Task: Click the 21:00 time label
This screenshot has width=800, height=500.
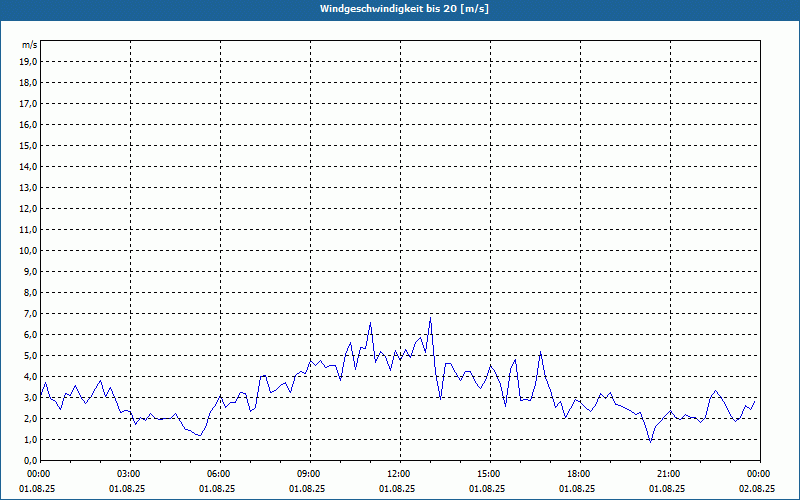Action: click(670, 474)
